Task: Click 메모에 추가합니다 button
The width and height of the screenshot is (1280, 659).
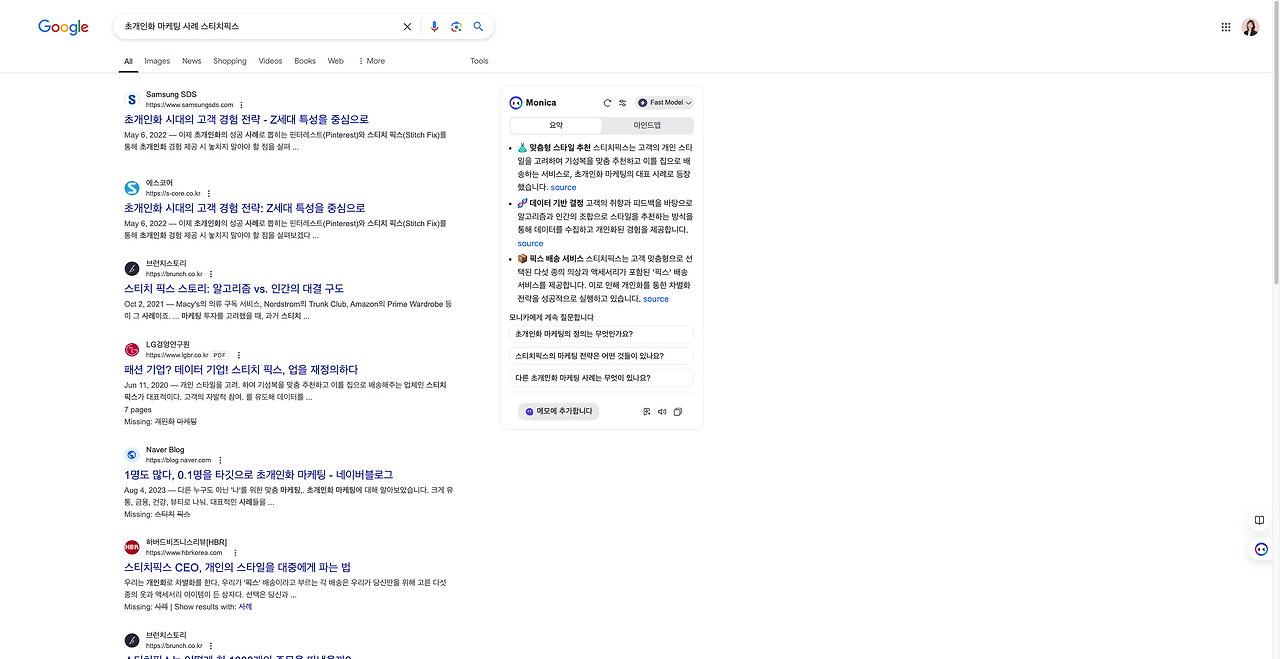Action: pyautogui.click(x=558, y=411)
